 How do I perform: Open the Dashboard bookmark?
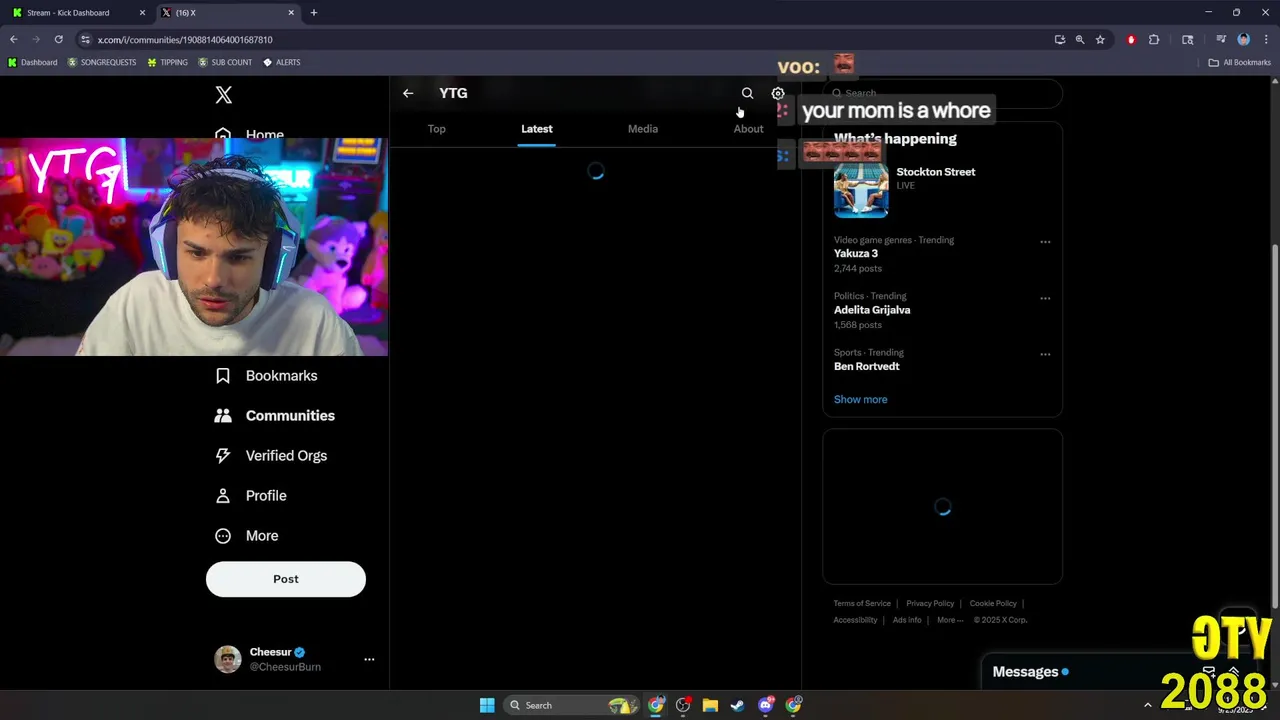32,62
